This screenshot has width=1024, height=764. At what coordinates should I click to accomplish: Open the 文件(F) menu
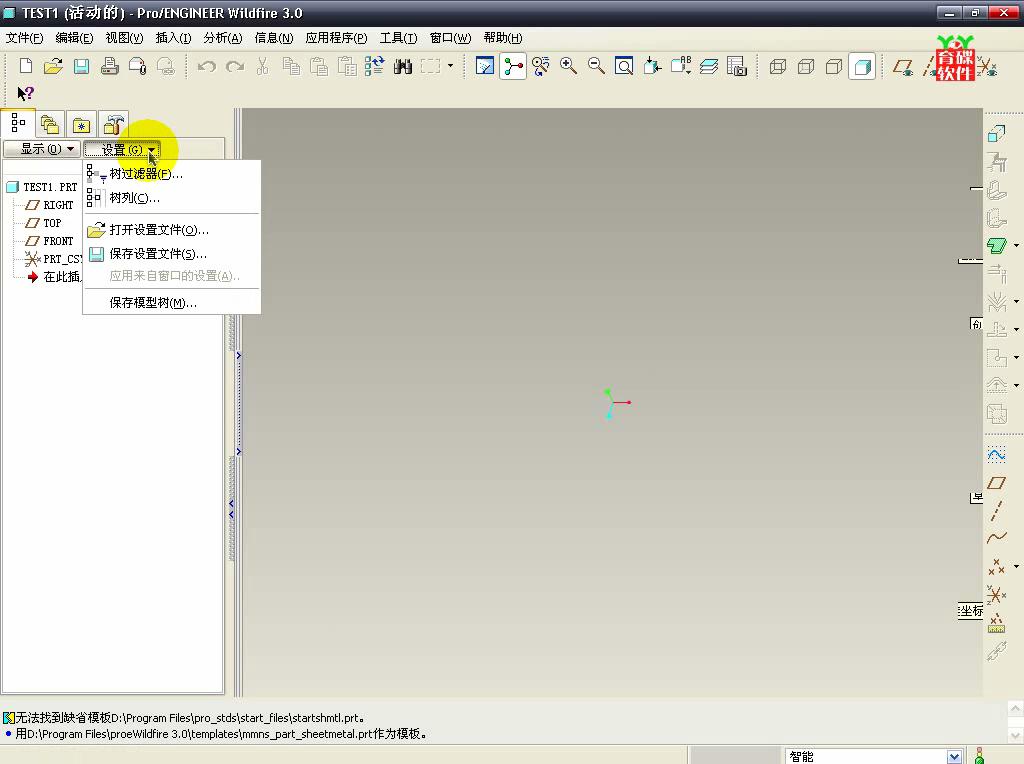pyautogui.click(x=25, y=38)
